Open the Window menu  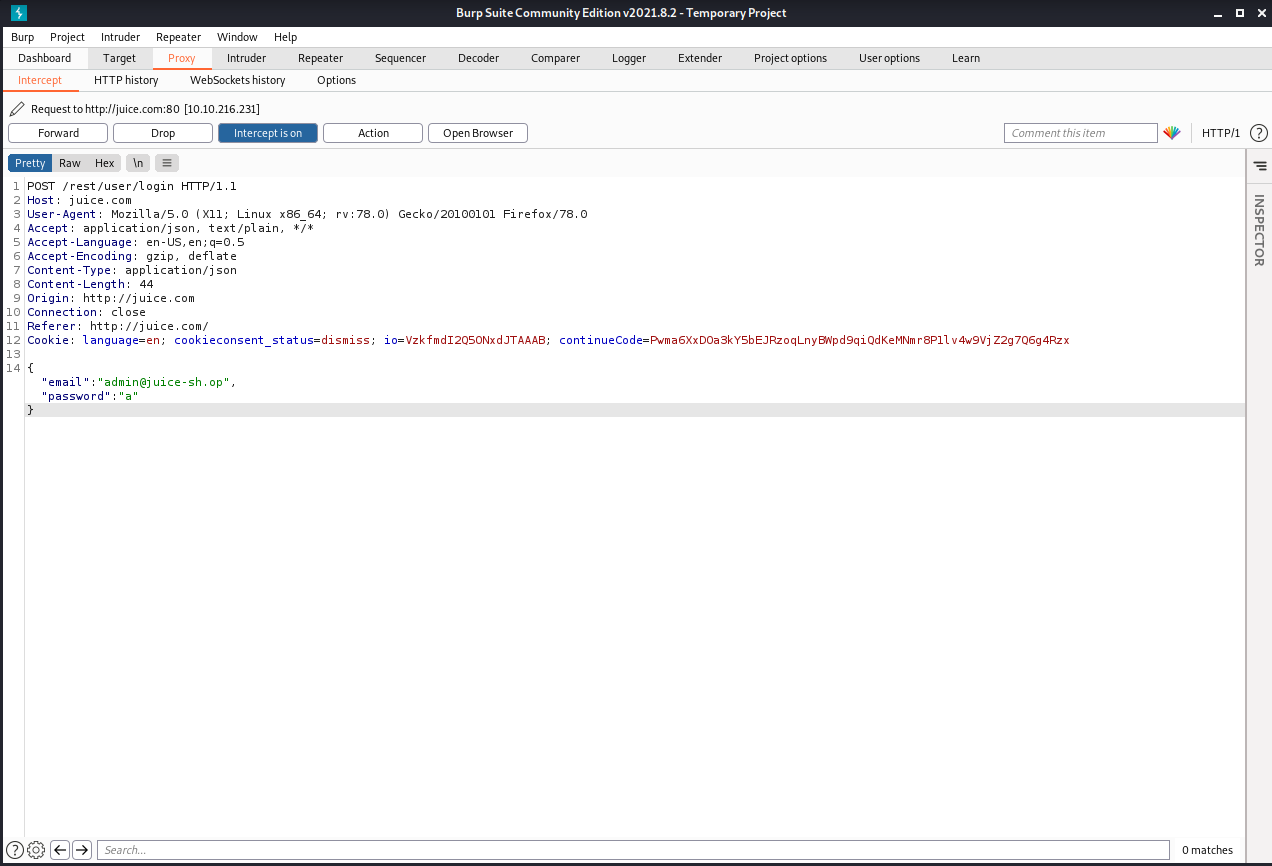point(237,37)
